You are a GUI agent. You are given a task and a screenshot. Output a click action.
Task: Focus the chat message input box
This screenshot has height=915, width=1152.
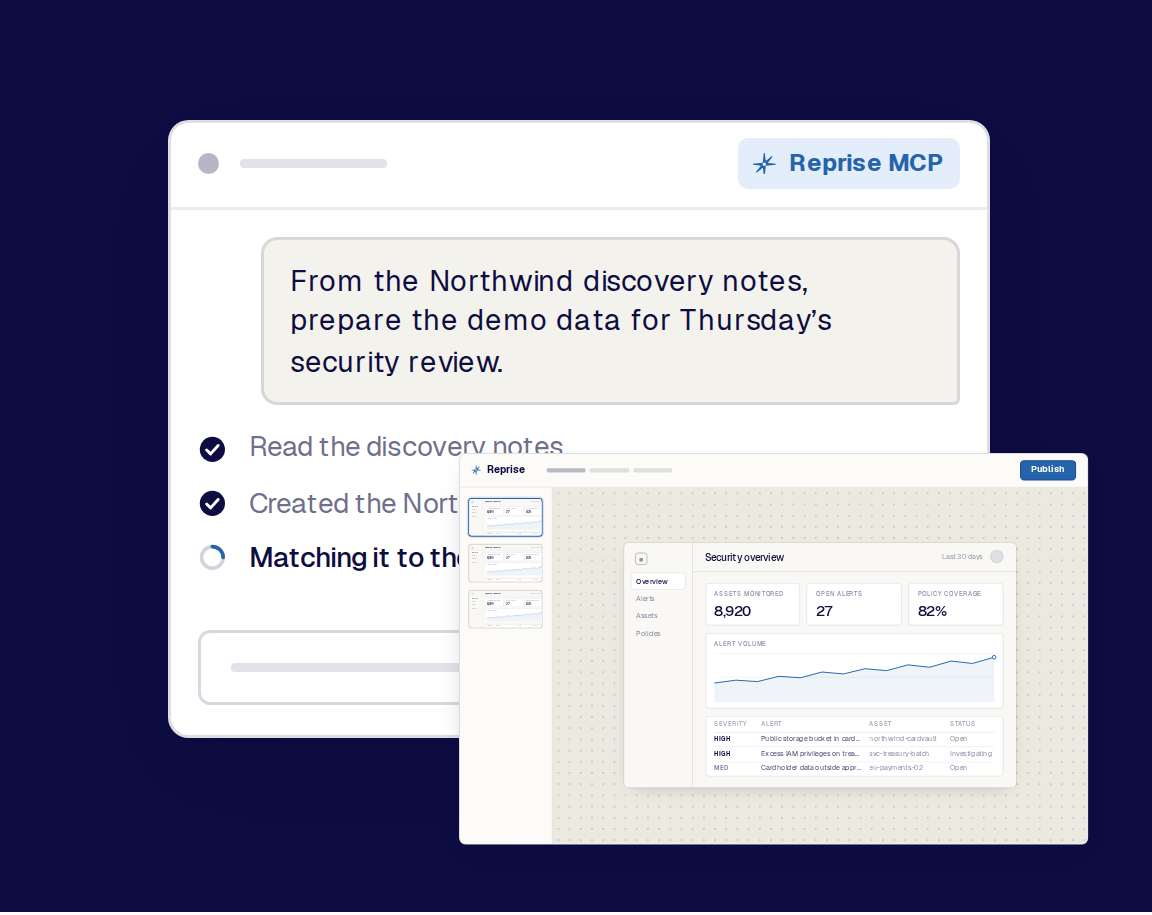click(329, 667)
